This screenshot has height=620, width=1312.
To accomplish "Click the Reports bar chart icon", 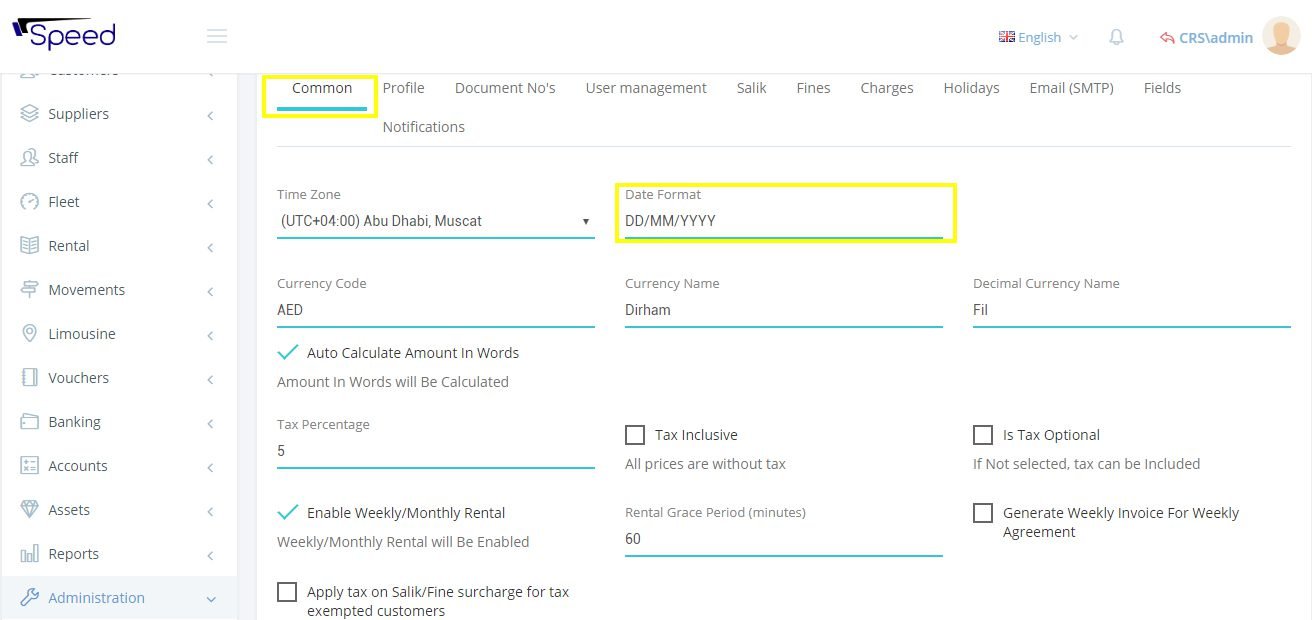I will pos(30,554).
